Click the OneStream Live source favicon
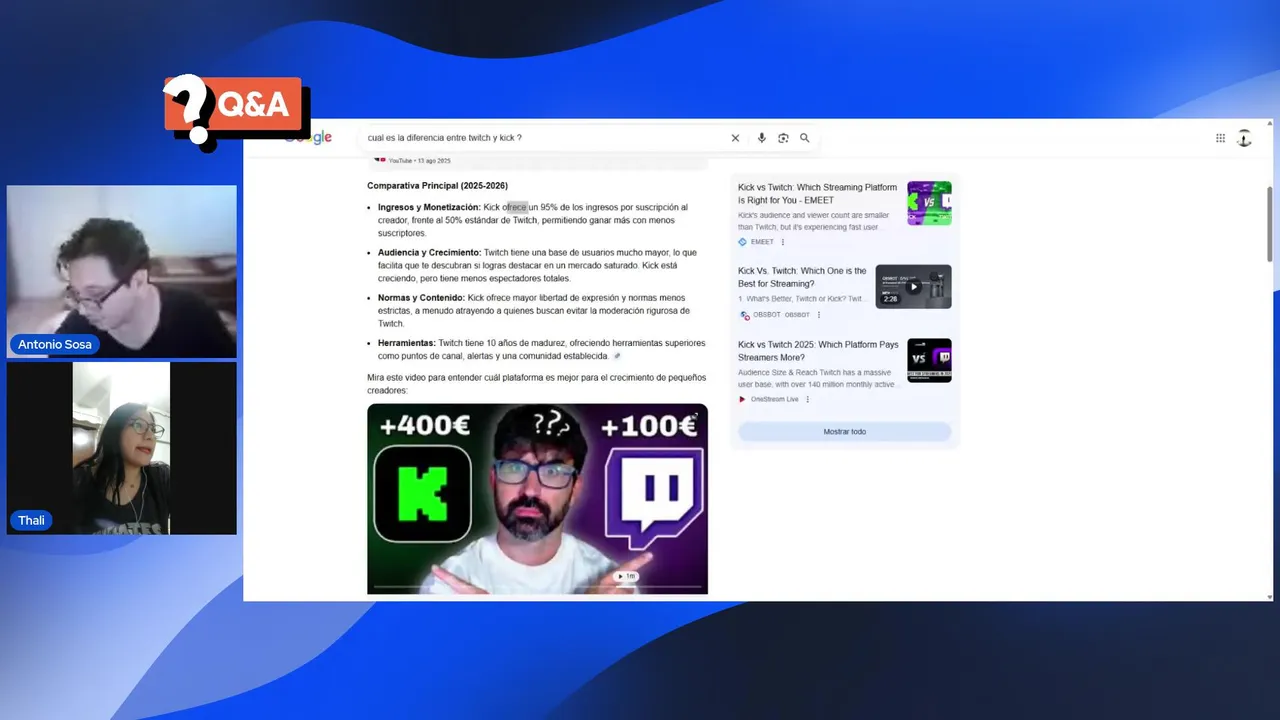This screenshot has width=1280, height=720. (x=743, y=399)
